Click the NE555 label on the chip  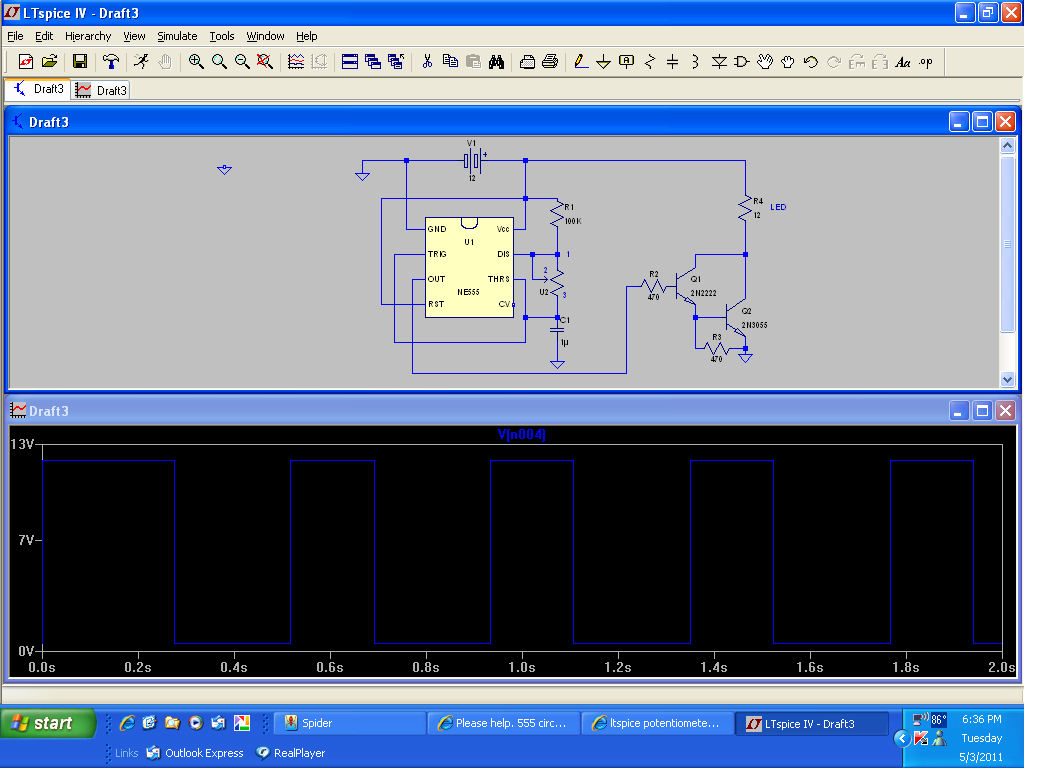pyautogui.click(x=469, y=292)
